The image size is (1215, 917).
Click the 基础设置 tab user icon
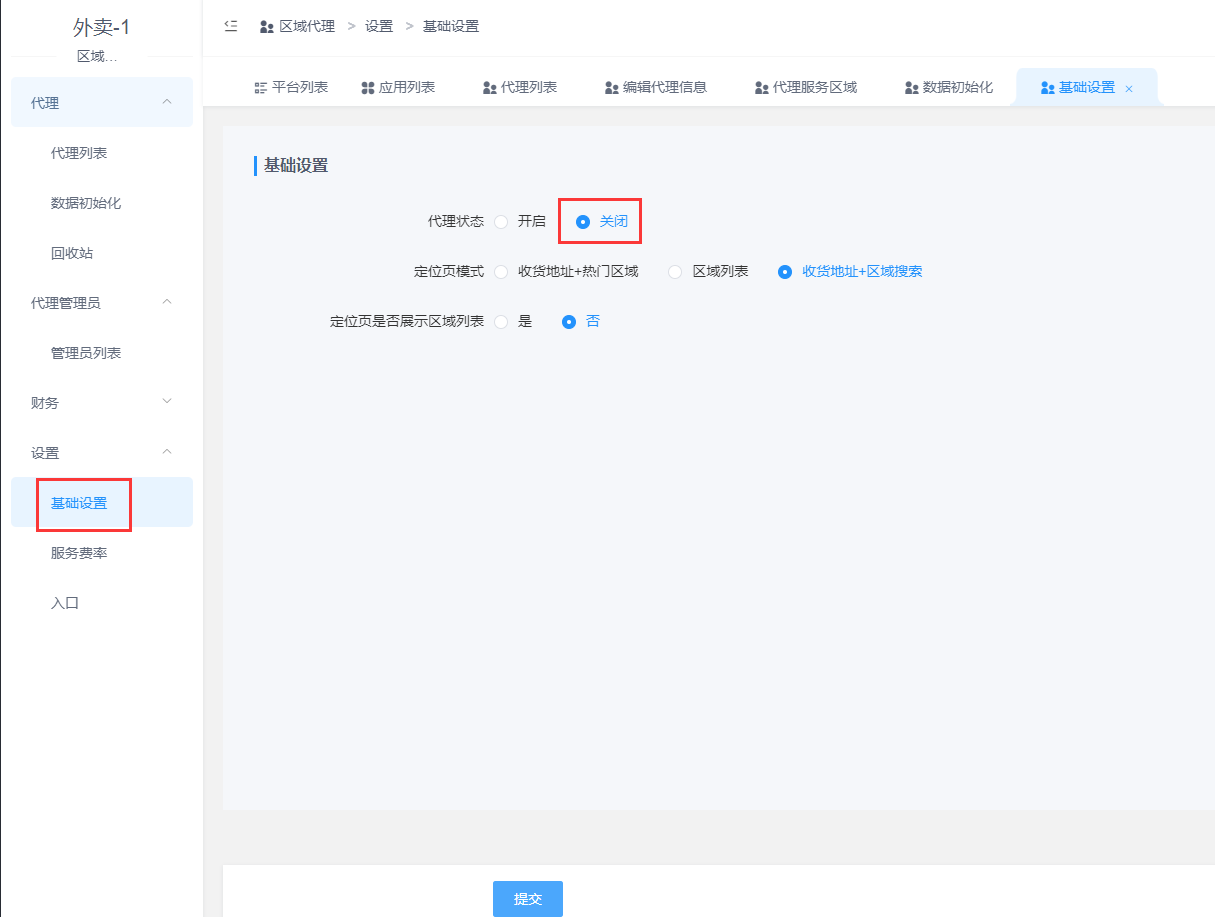click(1048, 88)
